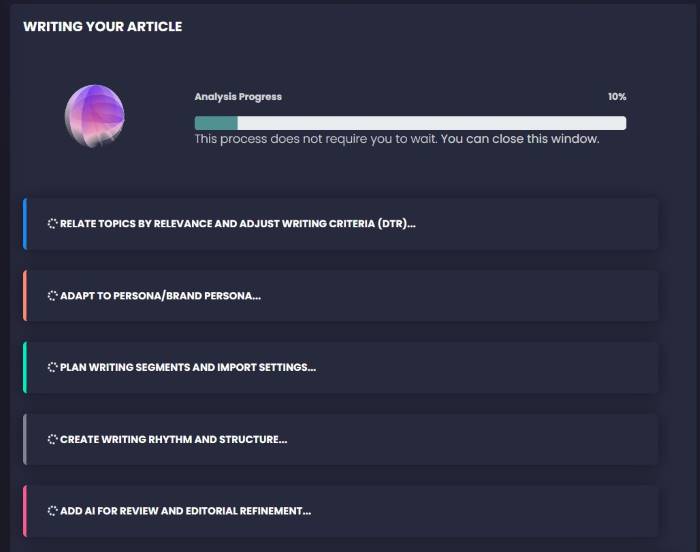Click the purple glowing orb avatar

(x=95, y=116)
